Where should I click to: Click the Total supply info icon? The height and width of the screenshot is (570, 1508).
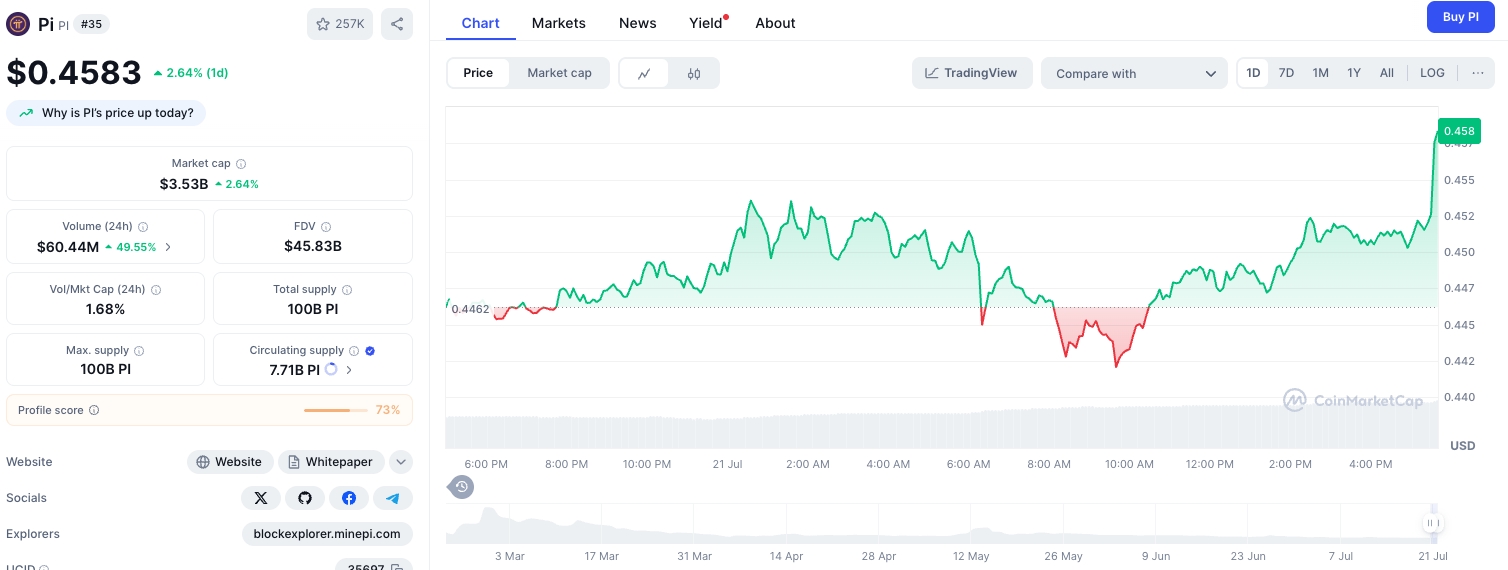[x=347, y=290]
